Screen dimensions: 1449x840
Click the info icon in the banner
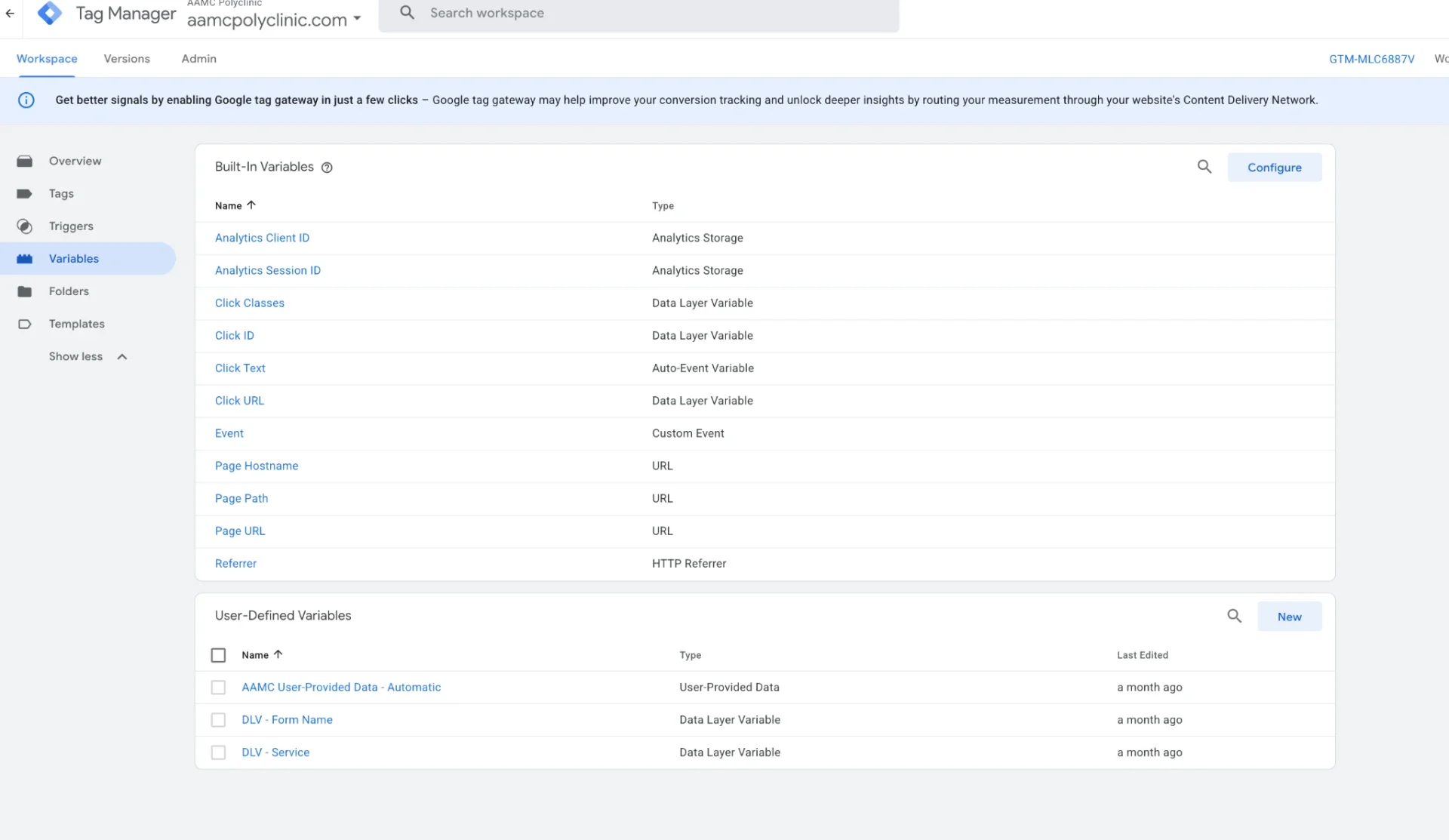coord(26,100)
